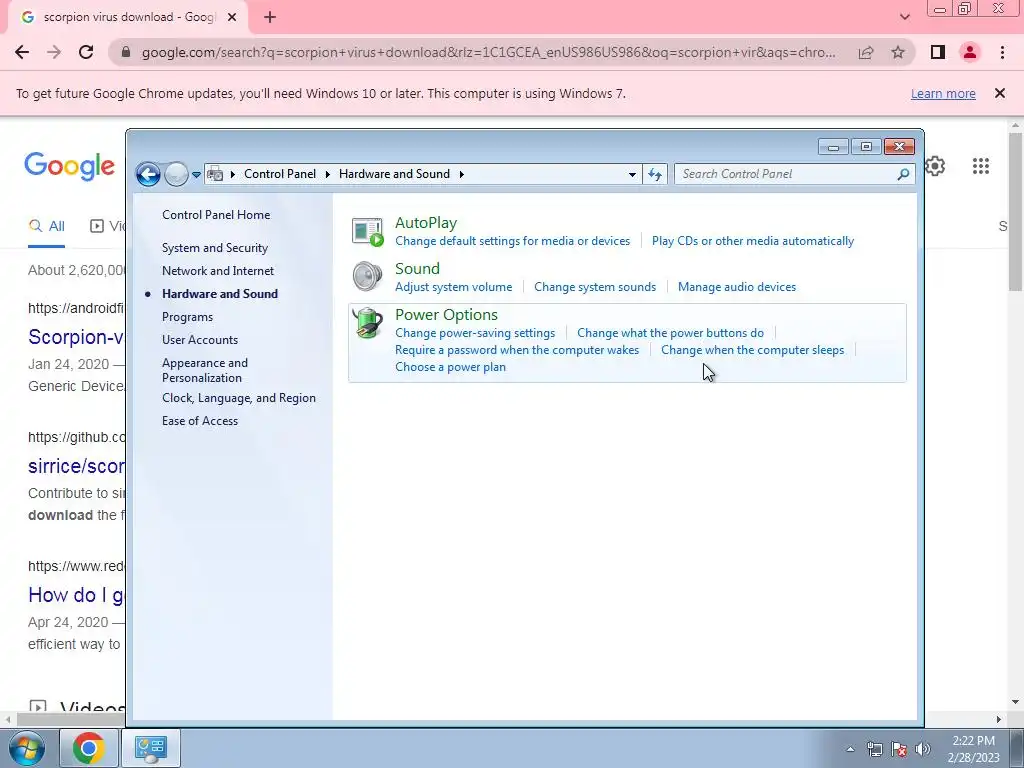The height and width of the screenshot is (768, 1024).
Task: Open Control Panel Home
Action: click(216, 215)
